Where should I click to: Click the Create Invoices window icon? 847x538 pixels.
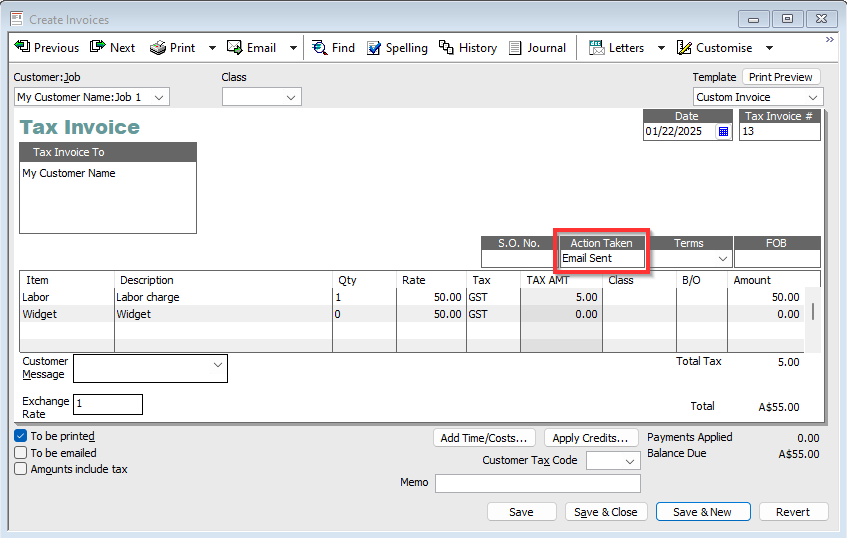(x=17, y=19)
